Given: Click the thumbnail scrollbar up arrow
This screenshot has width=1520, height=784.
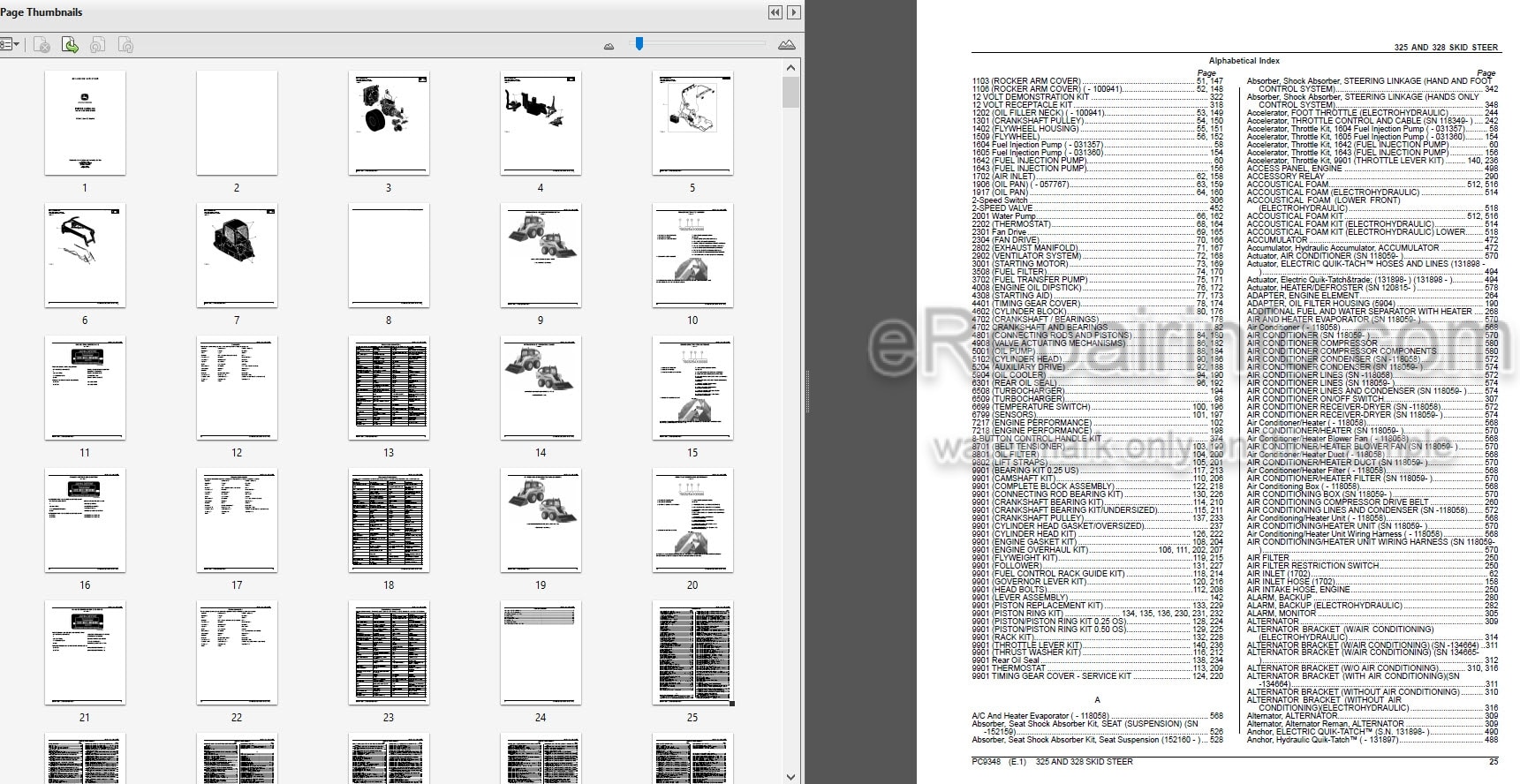Looking at the screenshot, I should (791, 68).
